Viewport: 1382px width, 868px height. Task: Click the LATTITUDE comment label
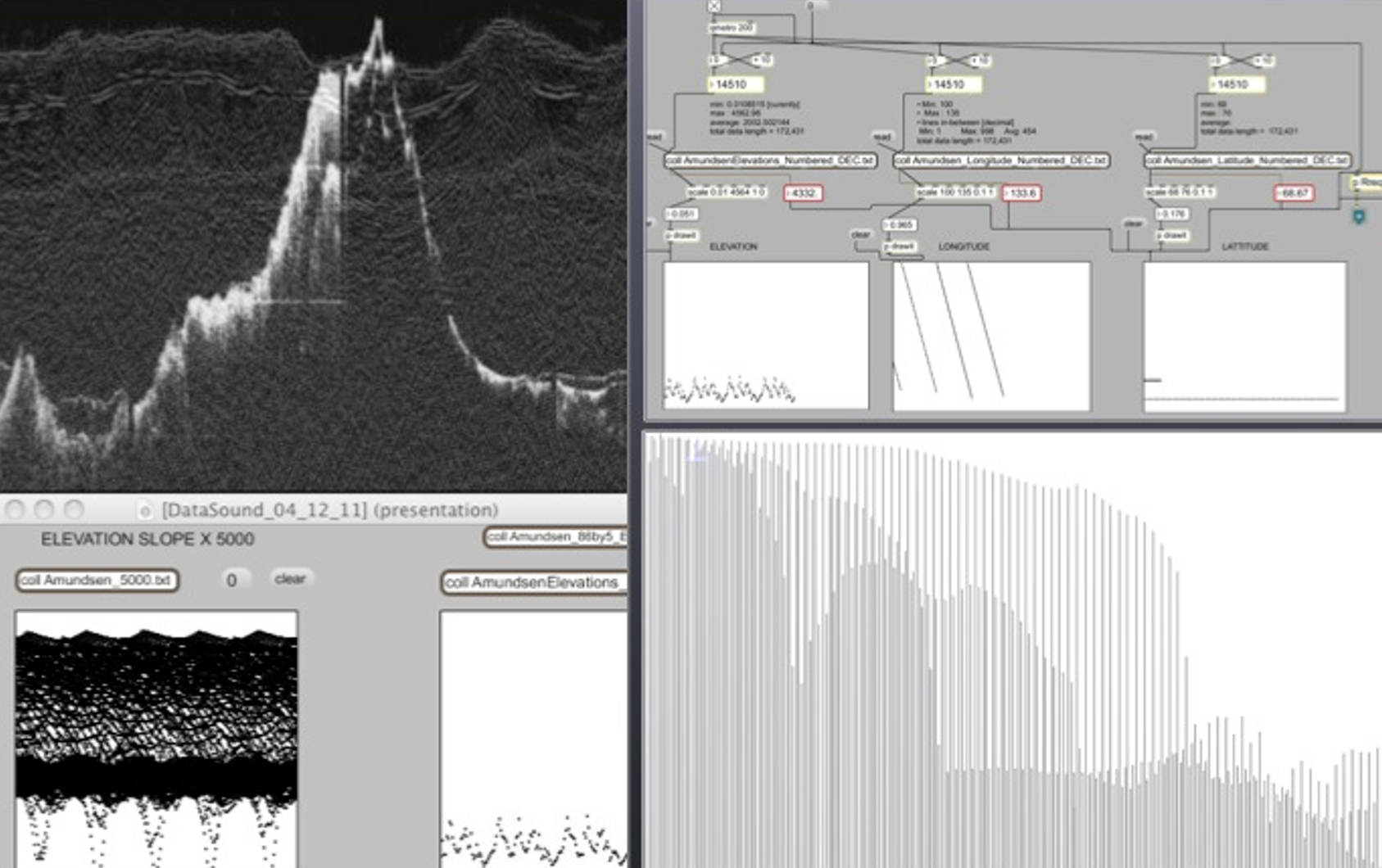(x=1245, y=246)
